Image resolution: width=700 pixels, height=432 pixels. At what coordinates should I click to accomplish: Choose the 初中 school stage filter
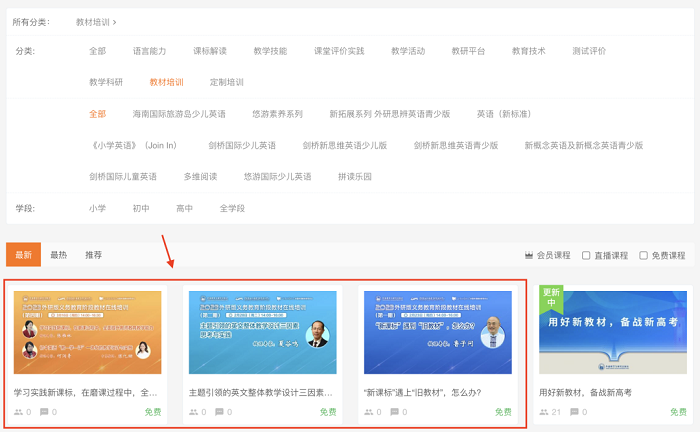coord(140,208)
